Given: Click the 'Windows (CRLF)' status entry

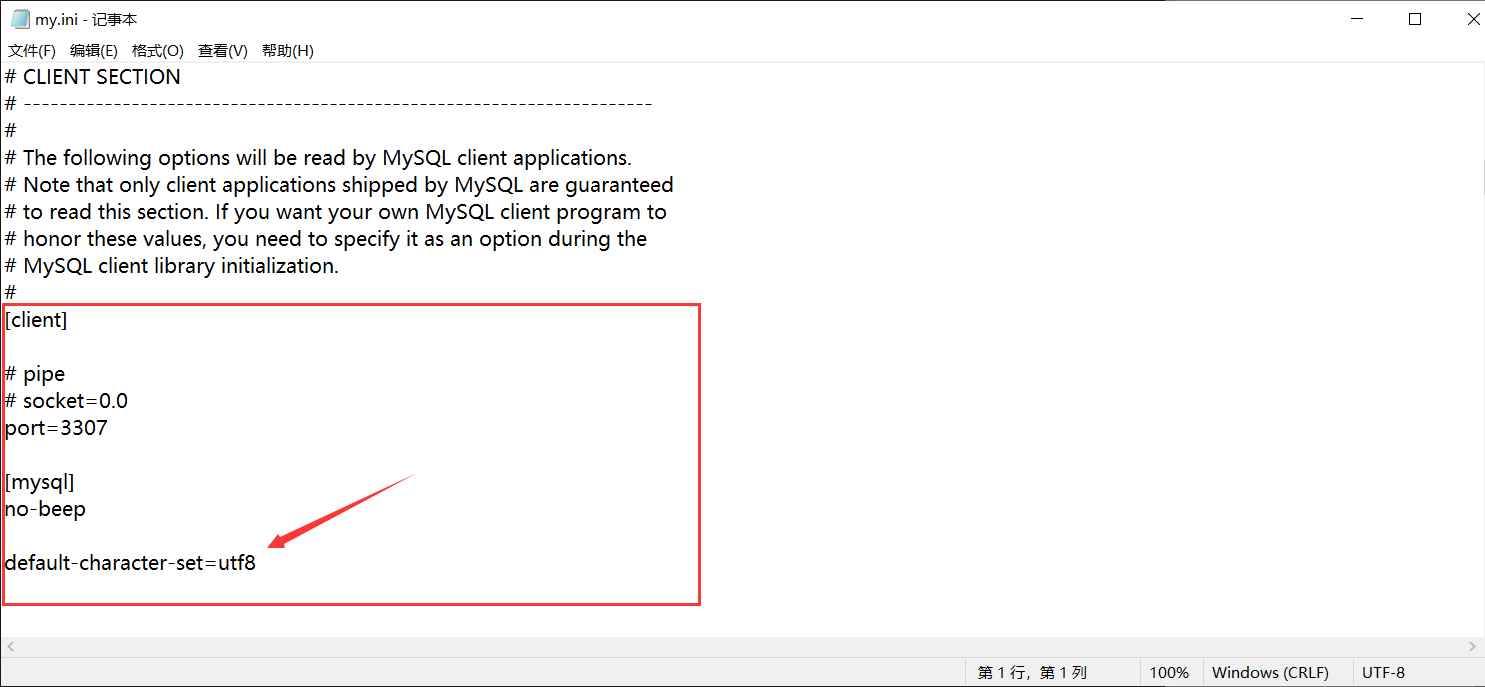Looking at the screenshot, I should [1270, 673].
